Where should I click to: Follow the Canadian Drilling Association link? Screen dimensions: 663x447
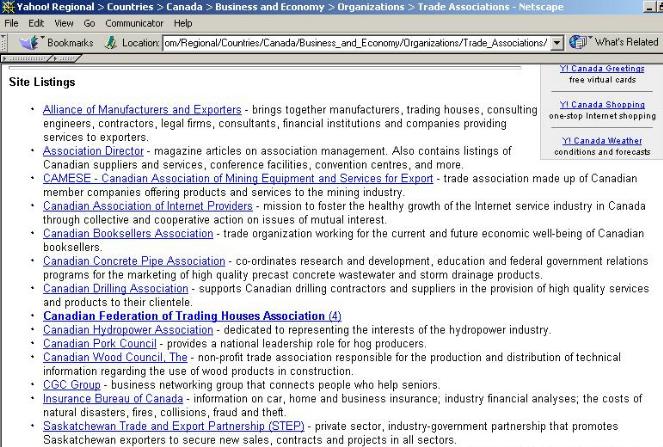click(x=115, y=288)
